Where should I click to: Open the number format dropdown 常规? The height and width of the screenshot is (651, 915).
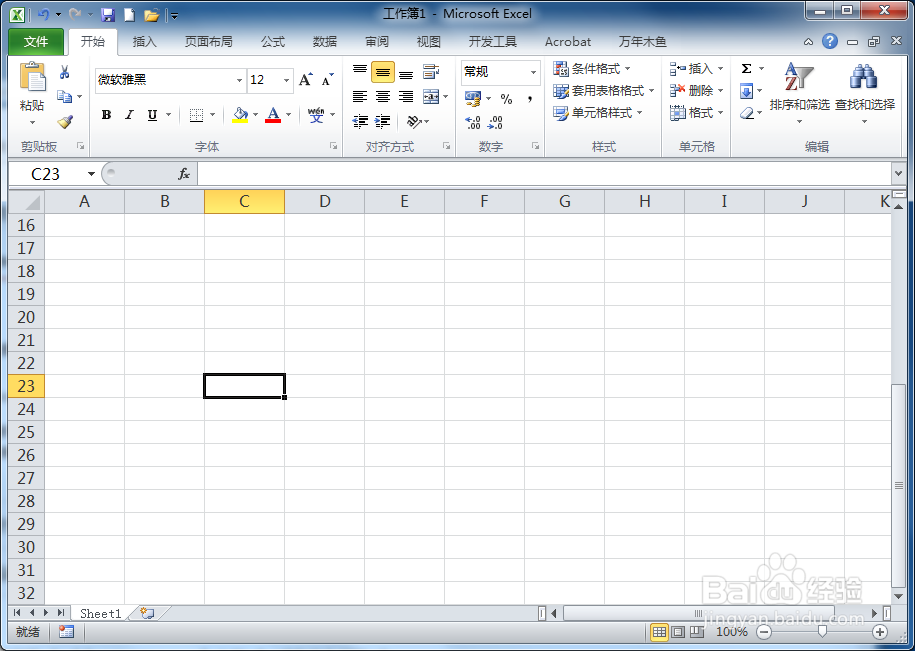coord(533,72)
